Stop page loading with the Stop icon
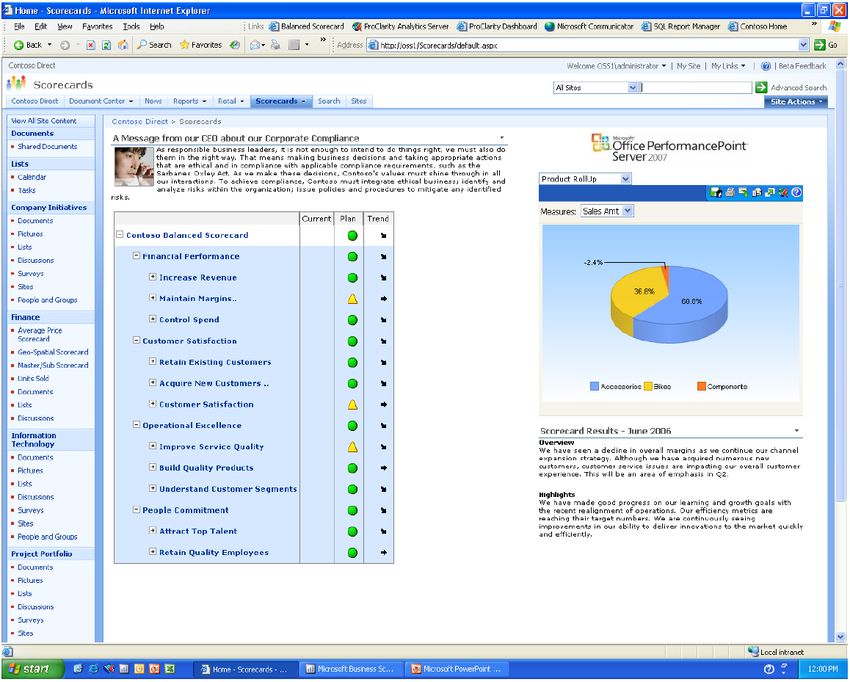The image size is (850, 682). point(91,46)
